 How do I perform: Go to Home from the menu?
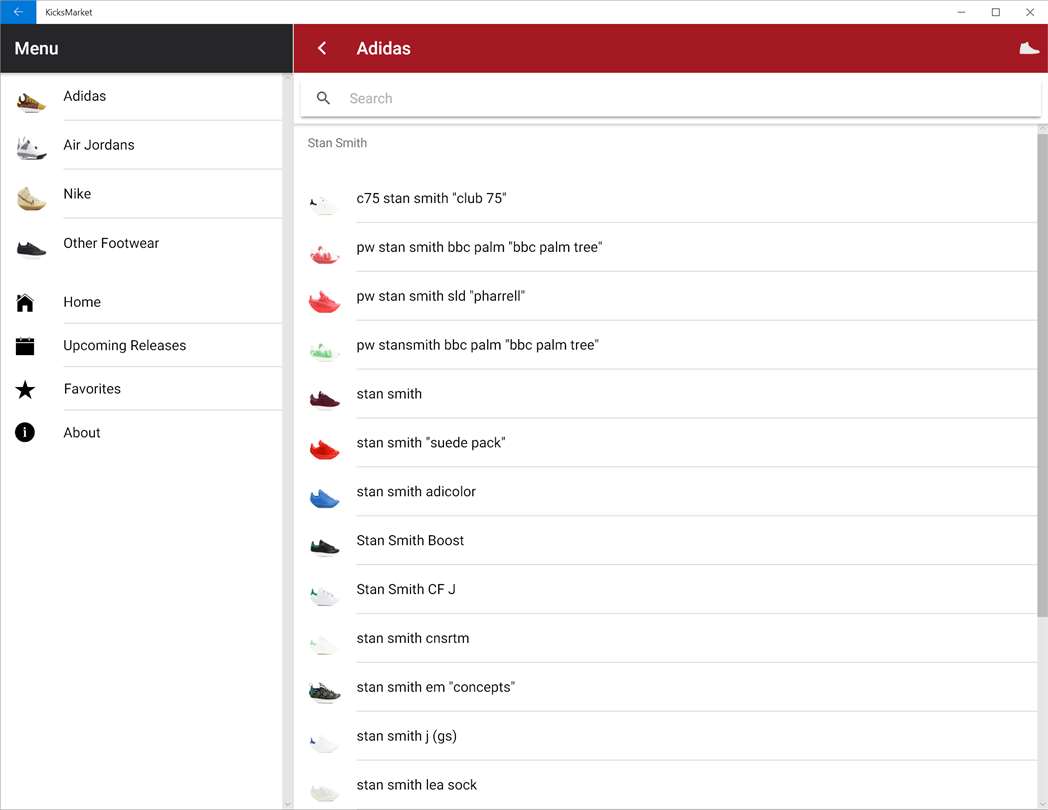click(x=141, y=302)
